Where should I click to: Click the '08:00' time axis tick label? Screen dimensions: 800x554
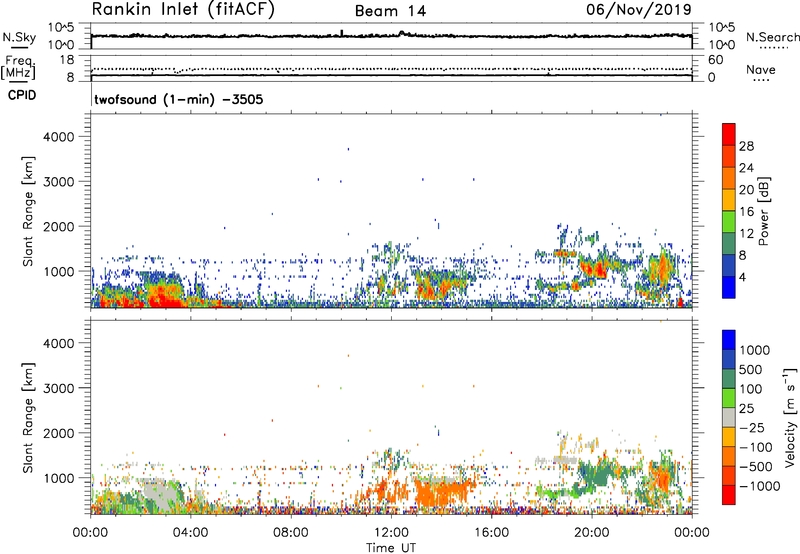291,533
